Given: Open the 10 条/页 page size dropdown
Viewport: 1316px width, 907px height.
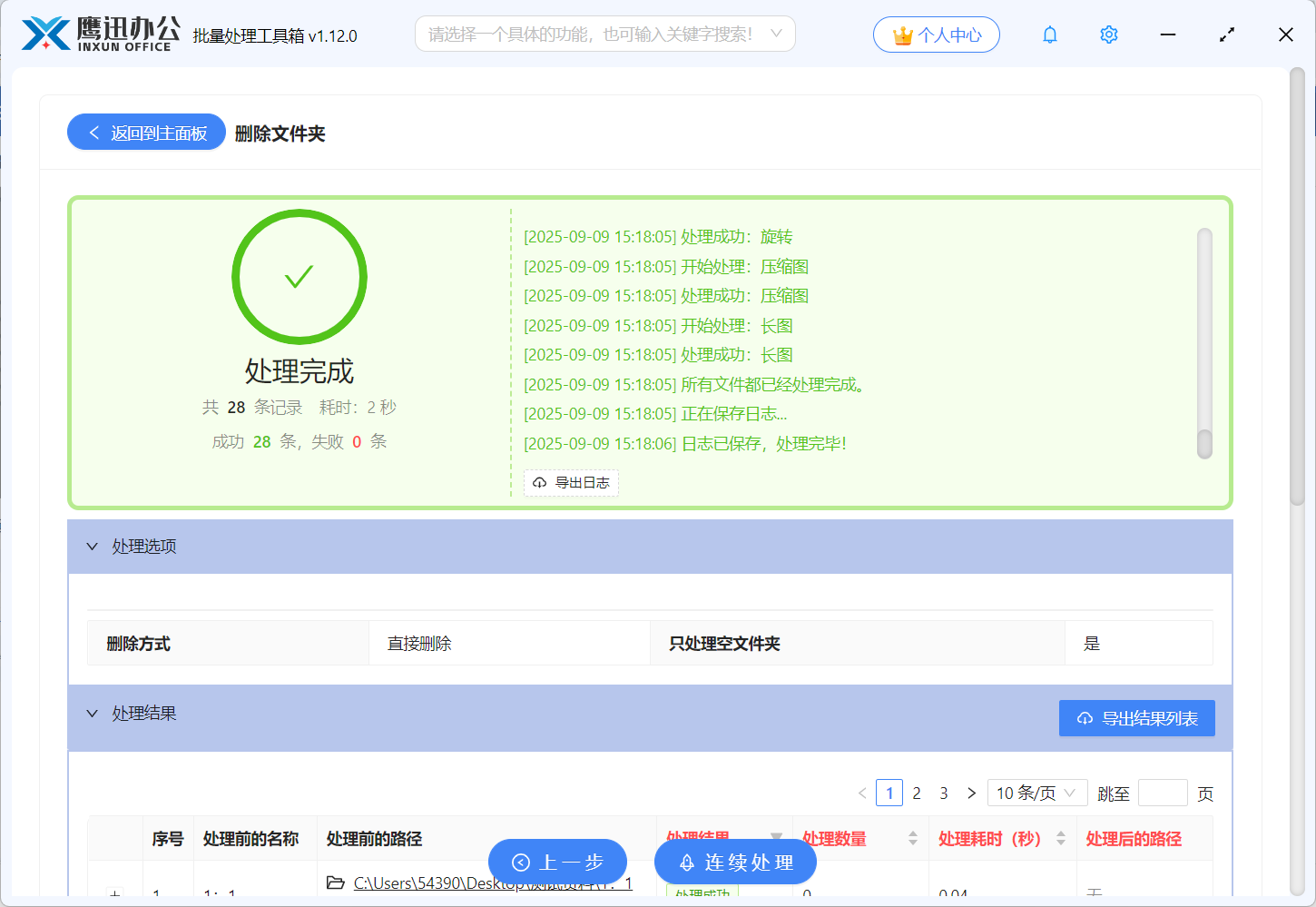Looking at the screenshot, I should coord(1036,794).
